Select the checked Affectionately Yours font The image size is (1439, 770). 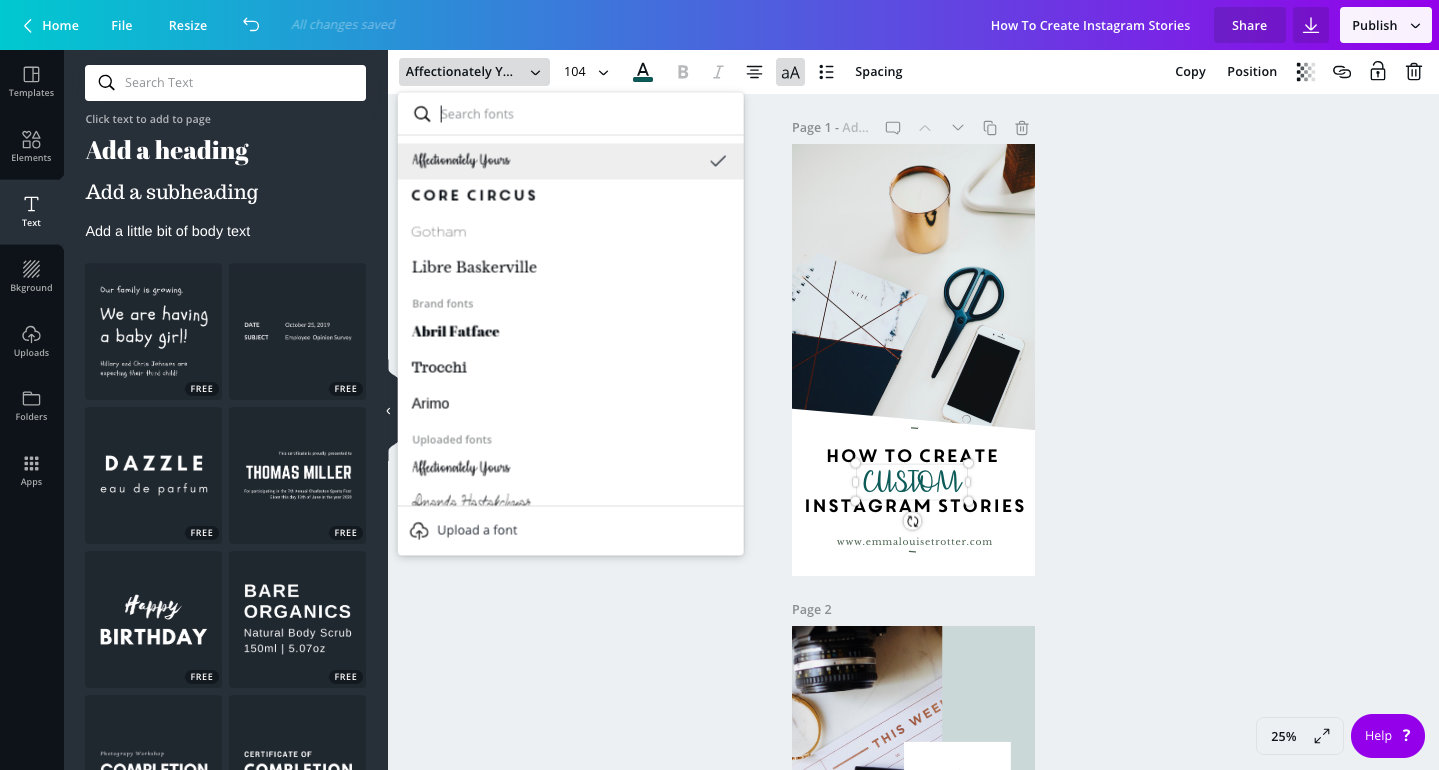(571, 161)
